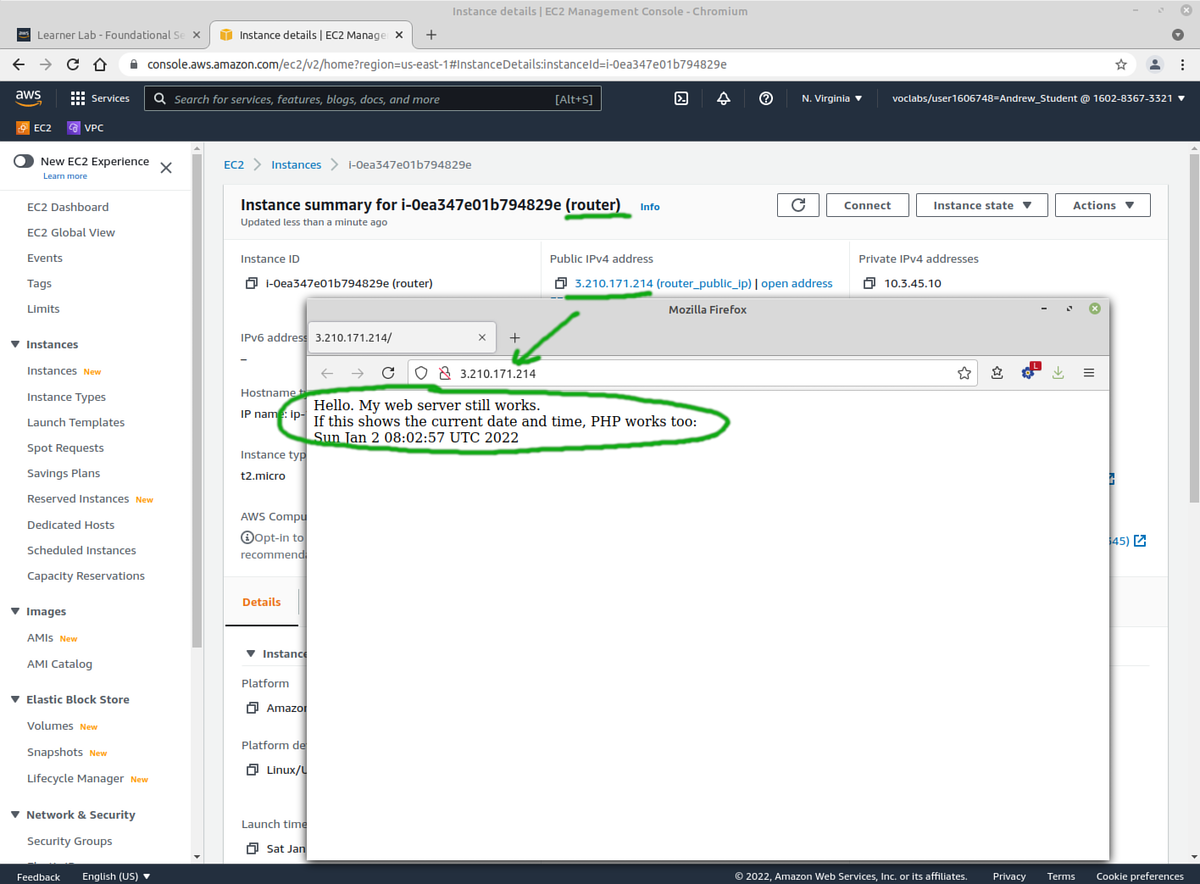The width and height of the screenshot is (1200, 884).
Task: Click refresh button in instance summary
Action: pyautogui.click(x=798, y=205)
